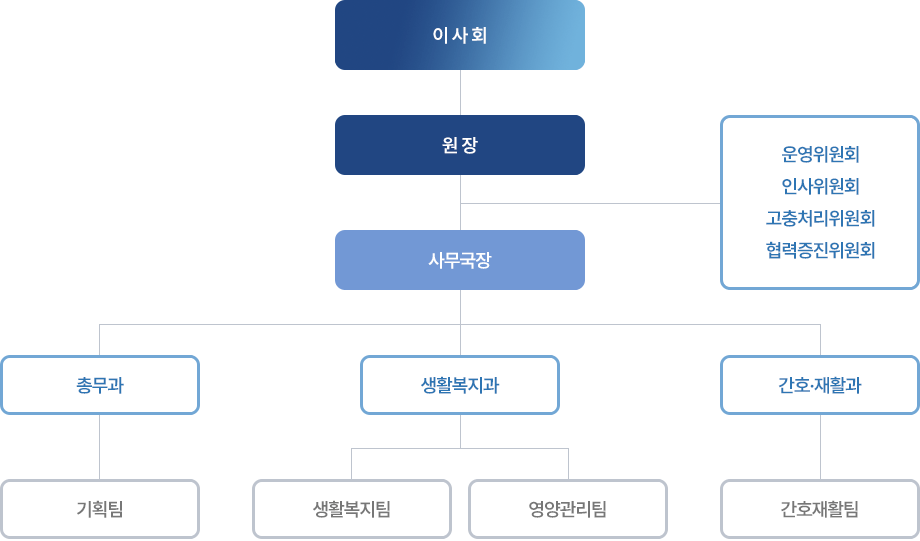Open the 협력증진위원회 entry
This screenshot has width=920, height=541.
click(820, 251)
